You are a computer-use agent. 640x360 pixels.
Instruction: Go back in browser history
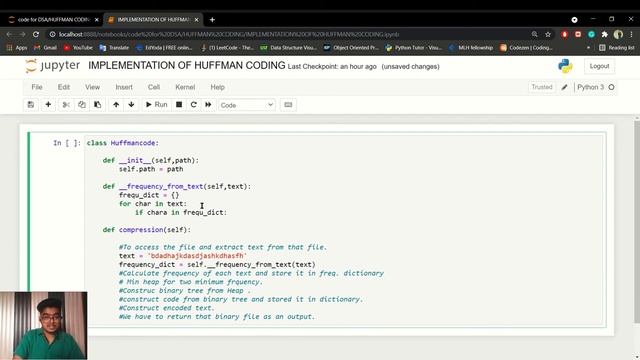pos(9,34)
